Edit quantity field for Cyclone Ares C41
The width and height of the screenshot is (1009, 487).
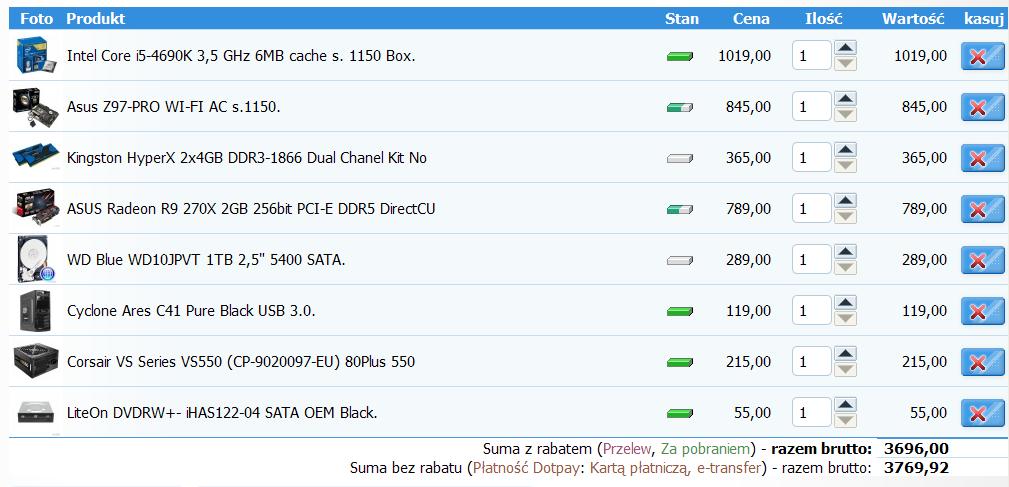coord(811,311)
